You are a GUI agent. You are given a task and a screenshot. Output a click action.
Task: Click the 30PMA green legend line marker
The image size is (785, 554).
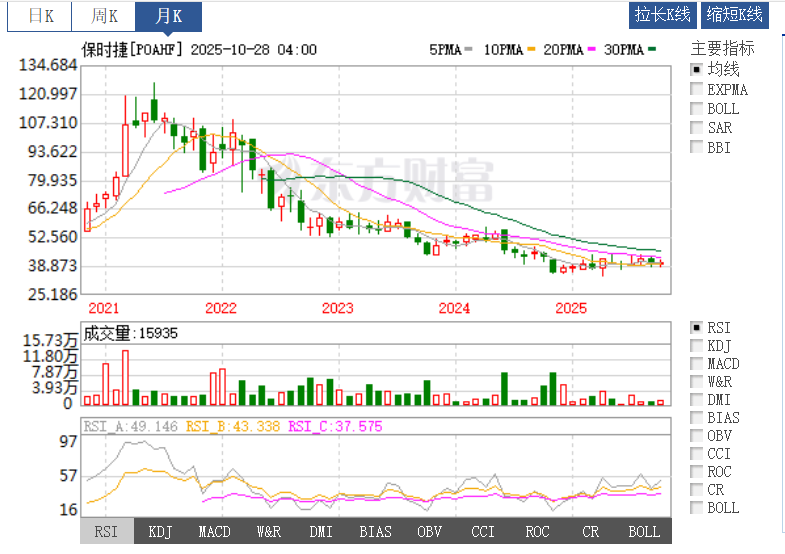(x=651, y=50)
